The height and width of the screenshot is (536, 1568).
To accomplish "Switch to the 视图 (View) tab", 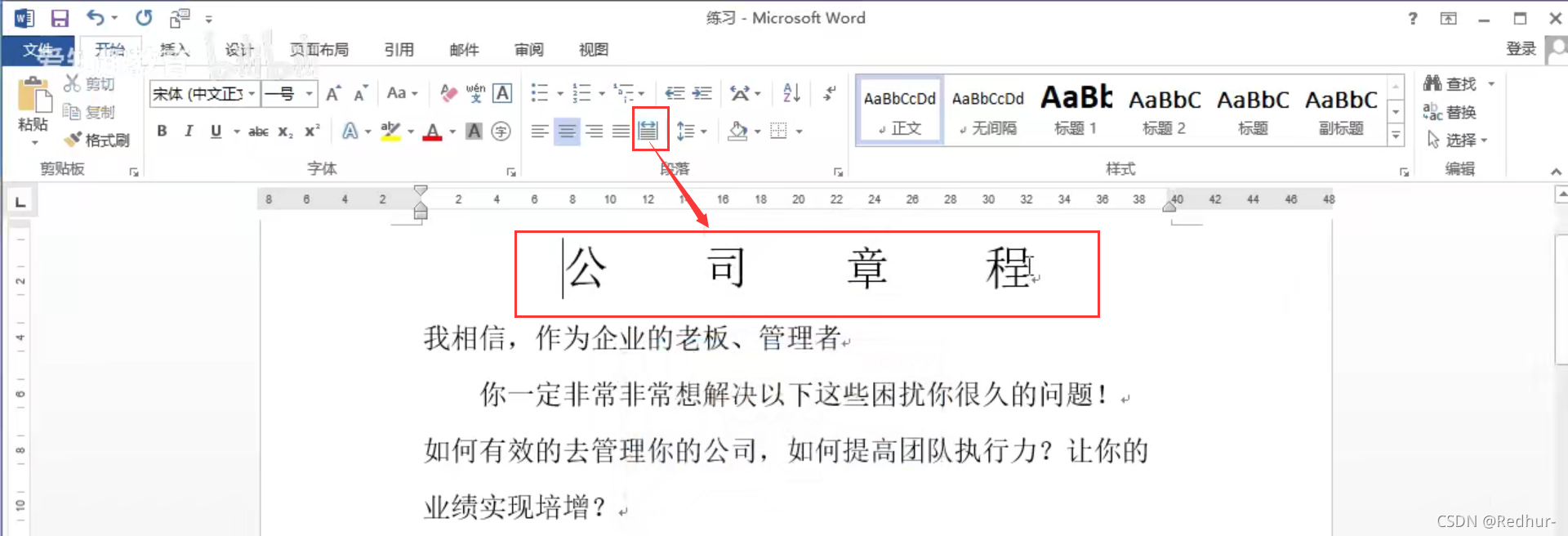I will [594, 50].
